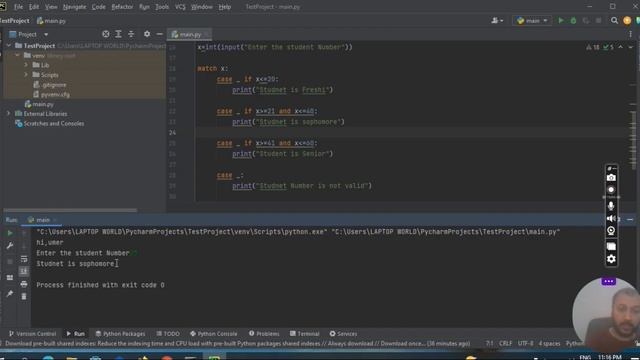Open Python Console tool window

[213, 333]
